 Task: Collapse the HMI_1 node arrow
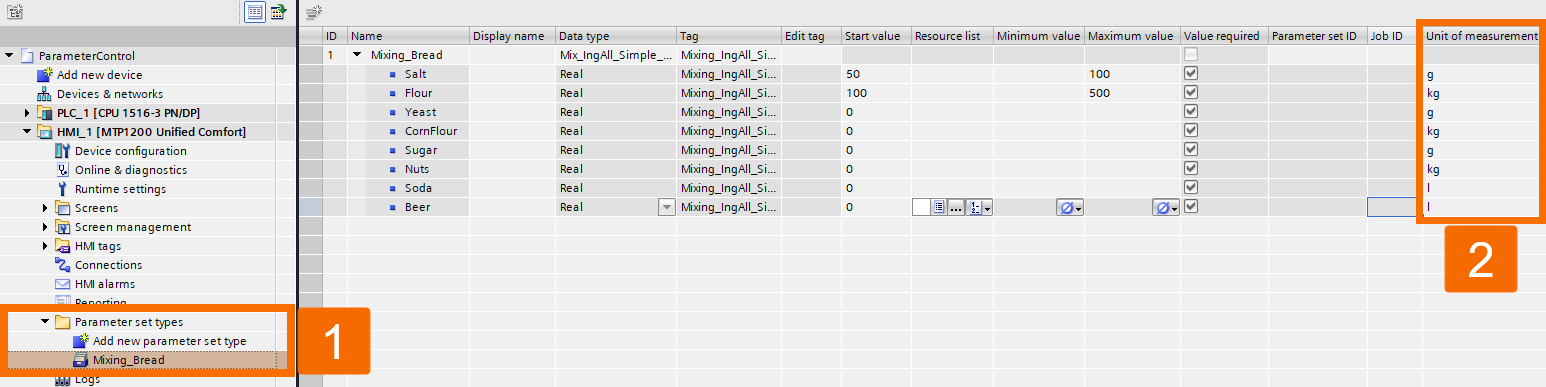(x=28, y=132)
